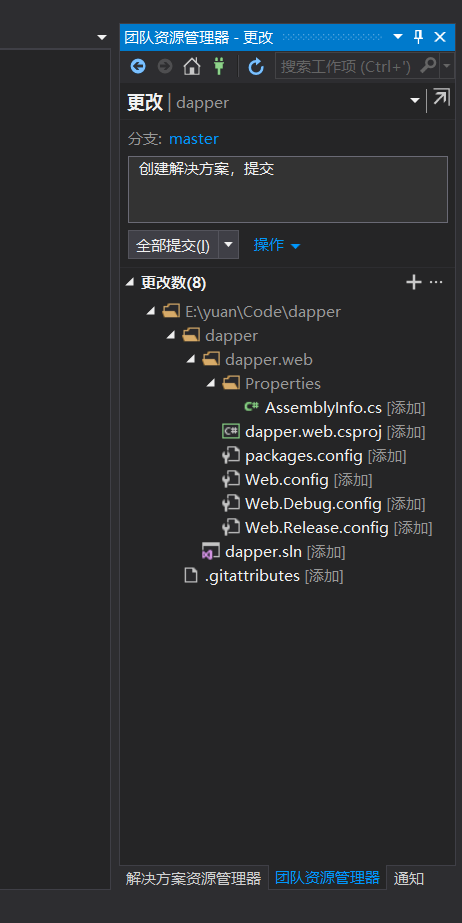Click the plus icon to stage all
The width and height of the screenshot is (462, 923).
(x=414, y=283)
